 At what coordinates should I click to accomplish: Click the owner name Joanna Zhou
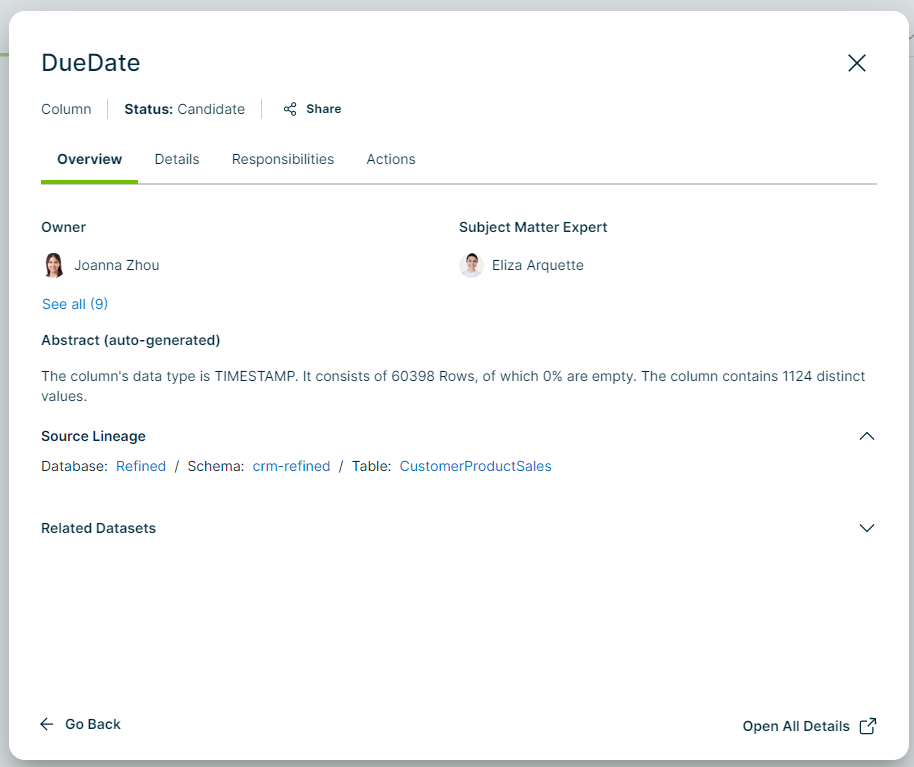tap(117, 265)
